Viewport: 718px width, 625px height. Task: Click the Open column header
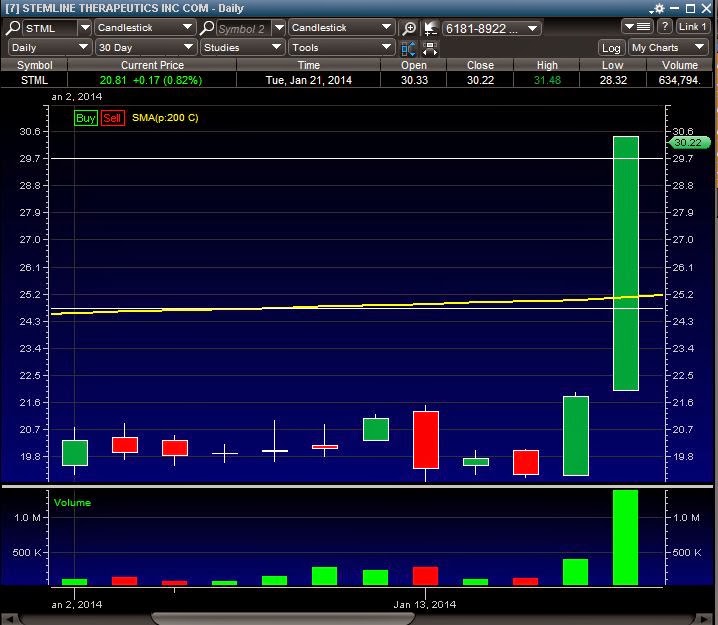(x=413, y=65)
